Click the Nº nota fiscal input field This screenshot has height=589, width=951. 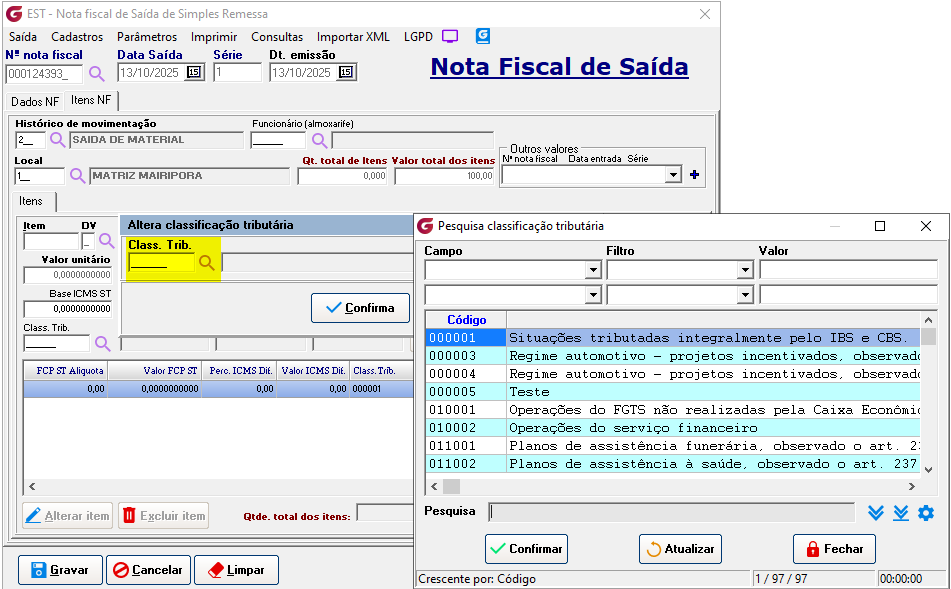click(44, 74)
